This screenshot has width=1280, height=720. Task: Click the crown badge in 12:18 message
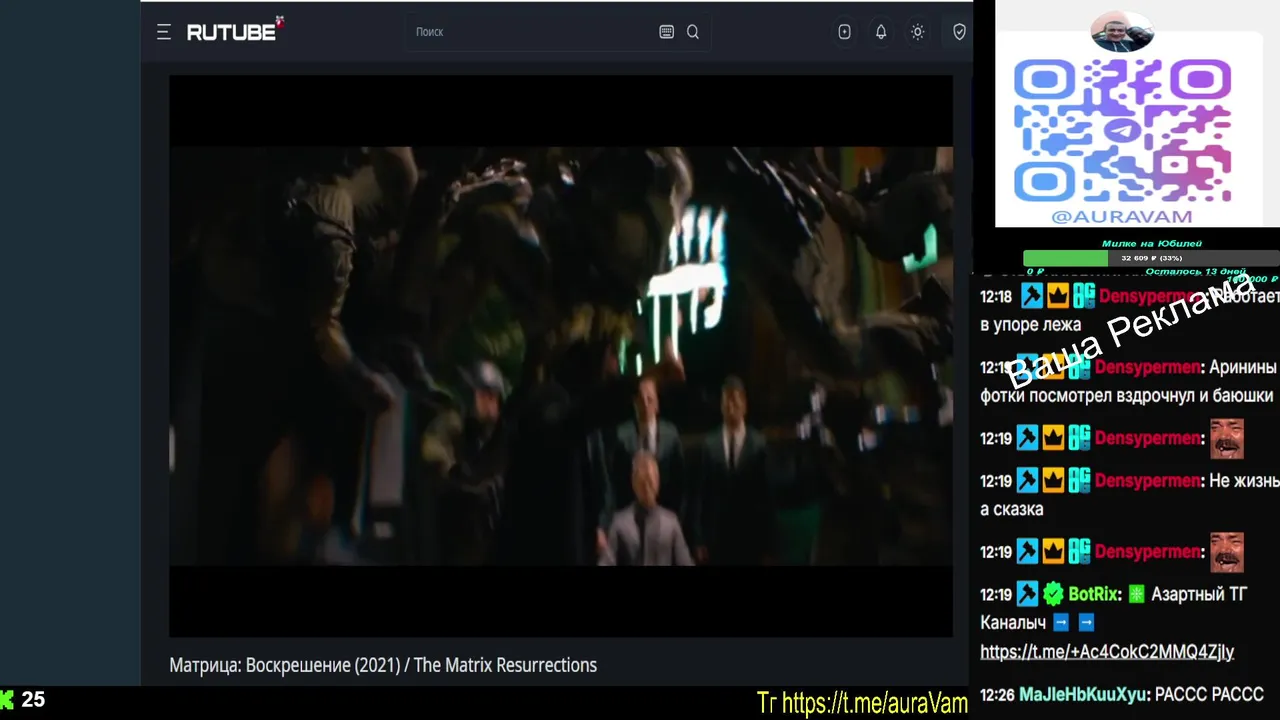pyautogui.click(x=1058, y=296)
